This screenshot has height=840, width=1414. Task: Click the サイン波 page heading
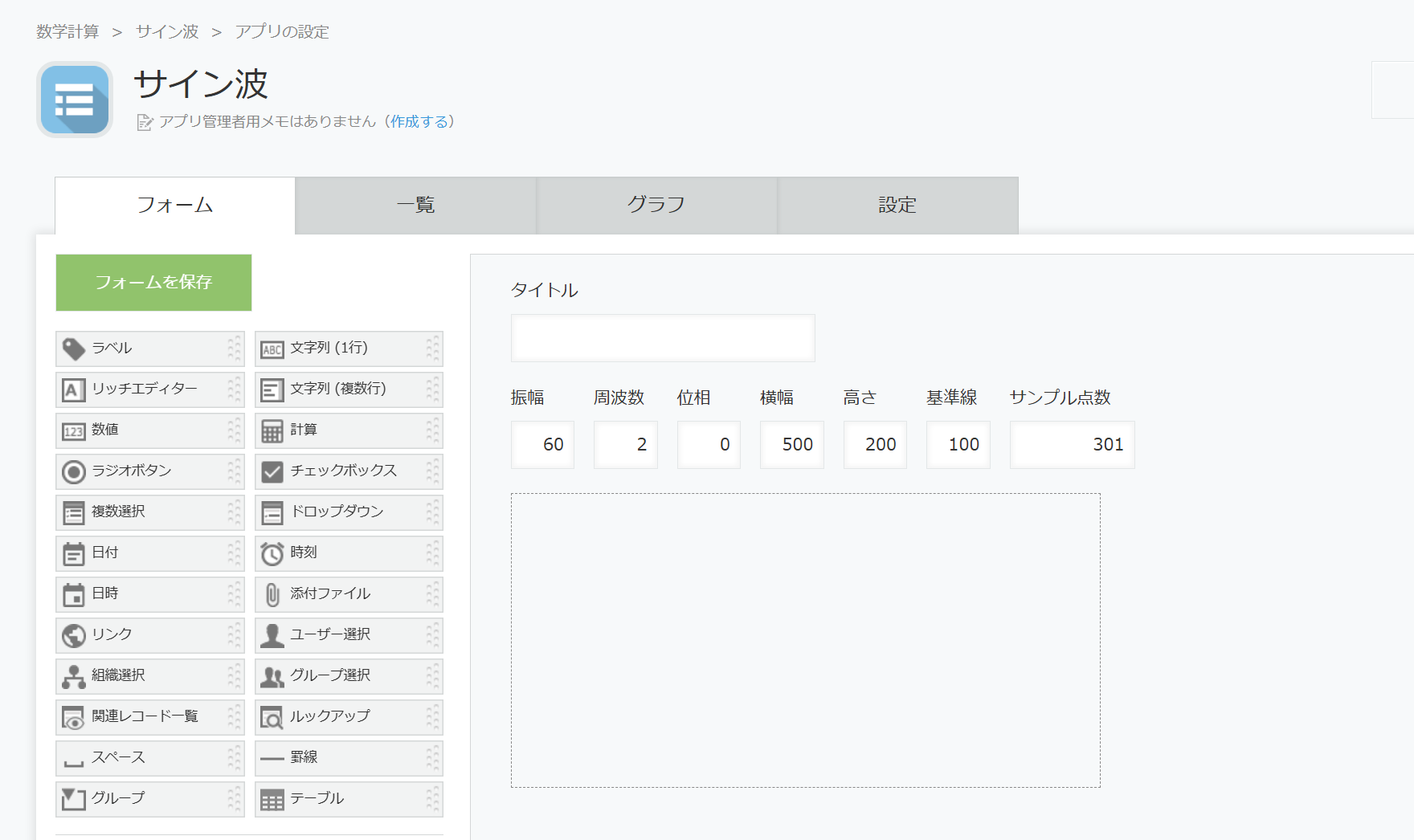click(201, 84)
